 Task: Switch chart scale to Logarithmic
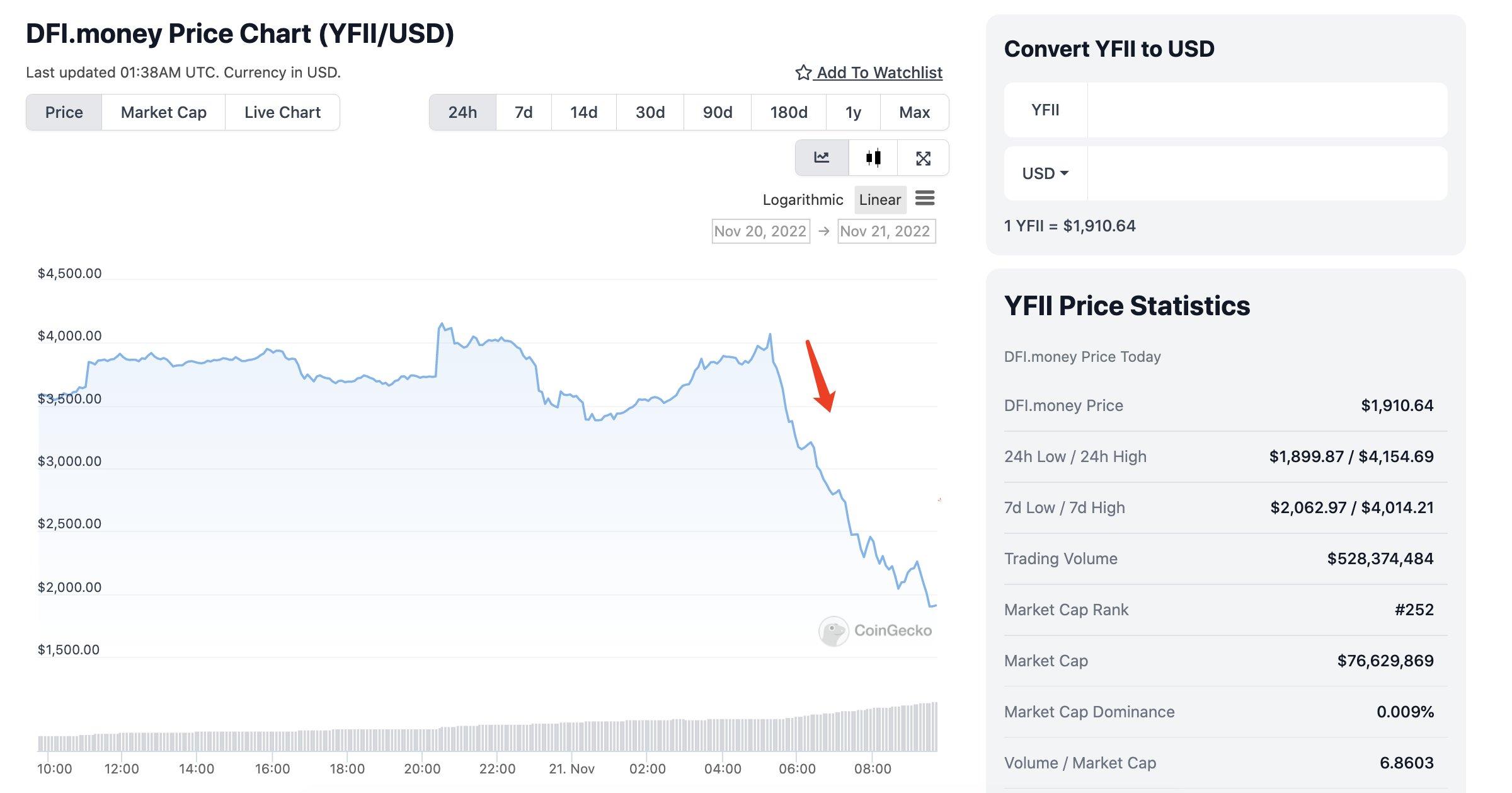point(803,199)
